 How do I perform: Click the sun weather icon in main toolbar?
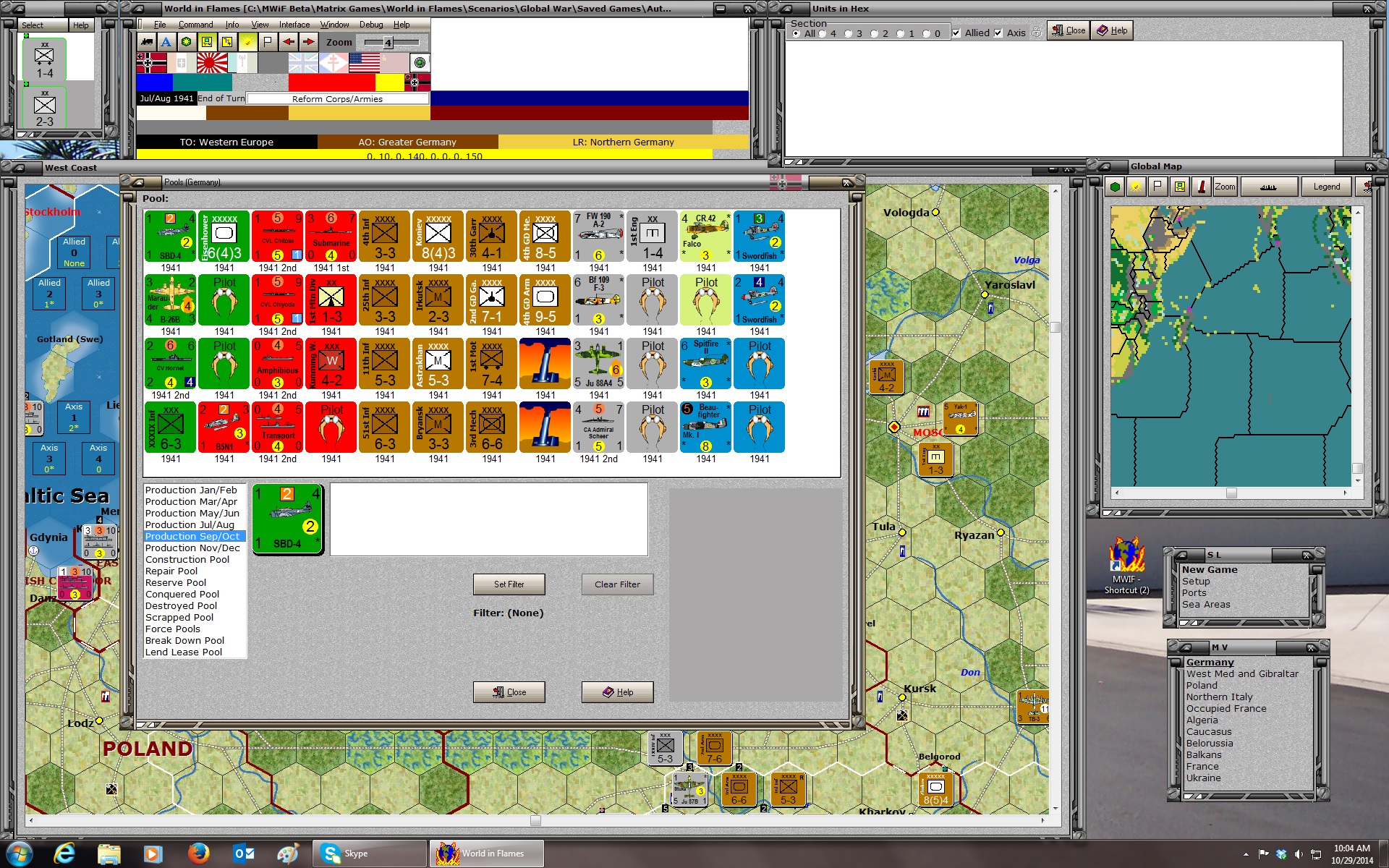tap(247, 42)
